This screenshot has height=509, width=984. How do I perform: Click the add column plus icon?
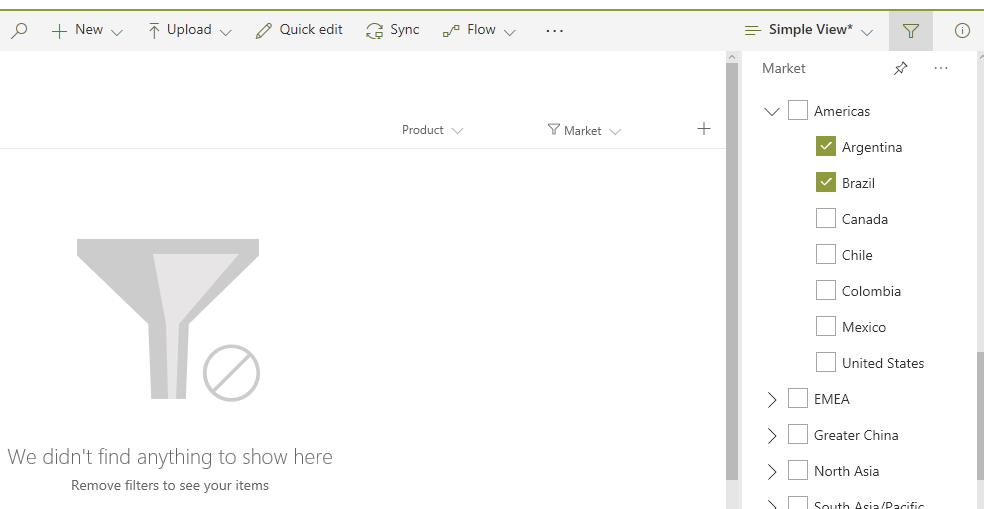tap(704, 129)
